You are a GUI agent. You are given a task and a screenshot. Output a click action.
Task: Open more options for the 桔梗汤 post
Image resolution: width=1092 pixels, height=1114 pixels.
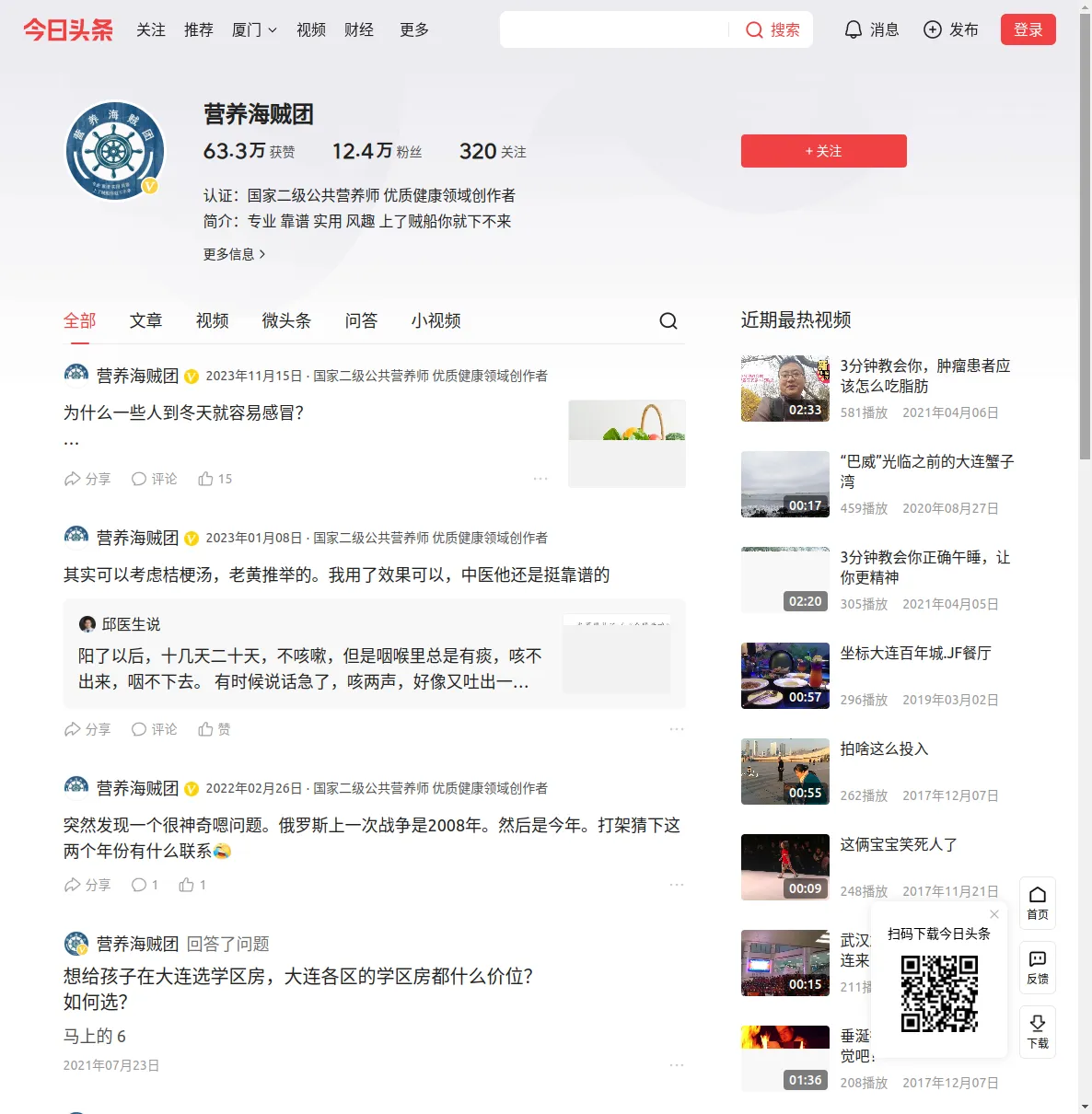pos(677,729)
